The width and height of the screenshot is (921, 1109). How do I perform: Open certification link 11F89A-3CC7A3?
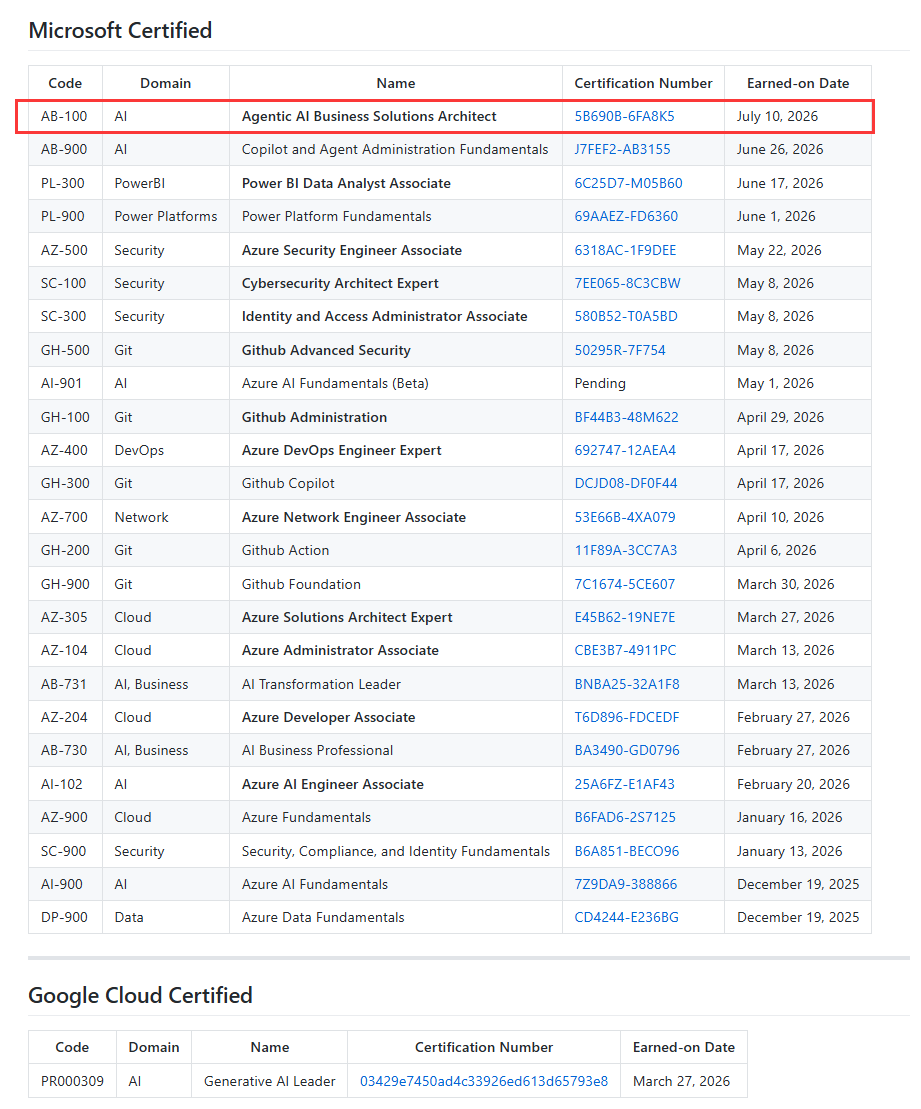625,550
